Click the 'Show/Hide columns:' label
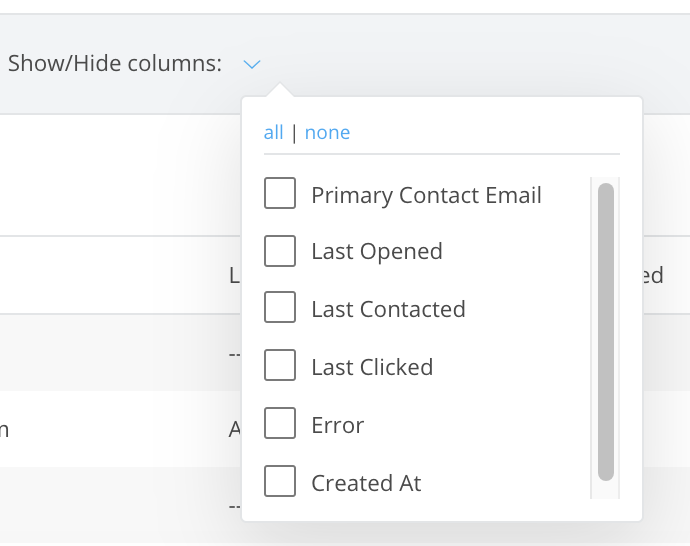Image resolution: width=690 pixels, height=546 pixels. tap(114, 64)
